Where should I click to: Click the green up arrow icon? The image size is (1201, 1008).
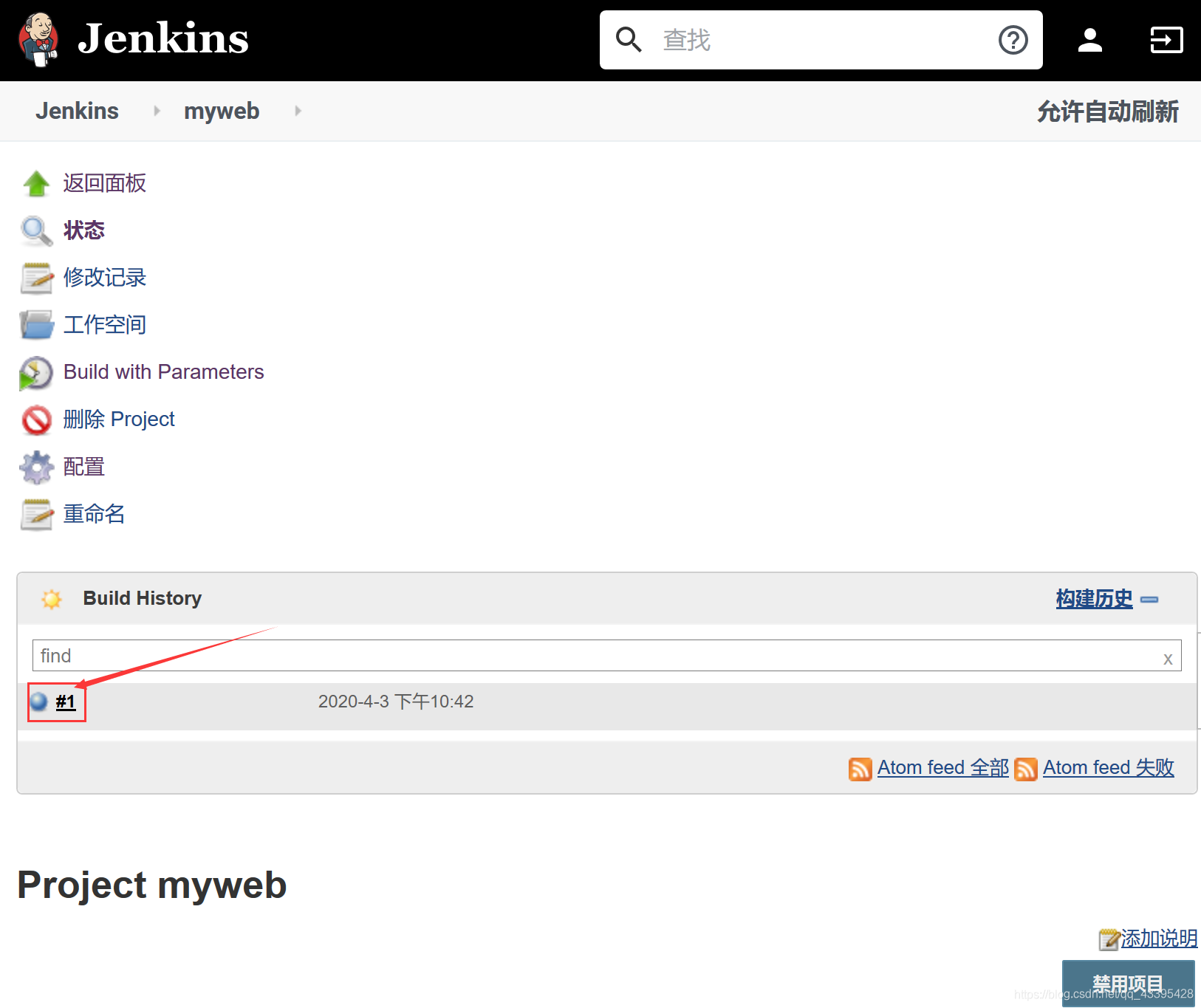coord(36,183)
